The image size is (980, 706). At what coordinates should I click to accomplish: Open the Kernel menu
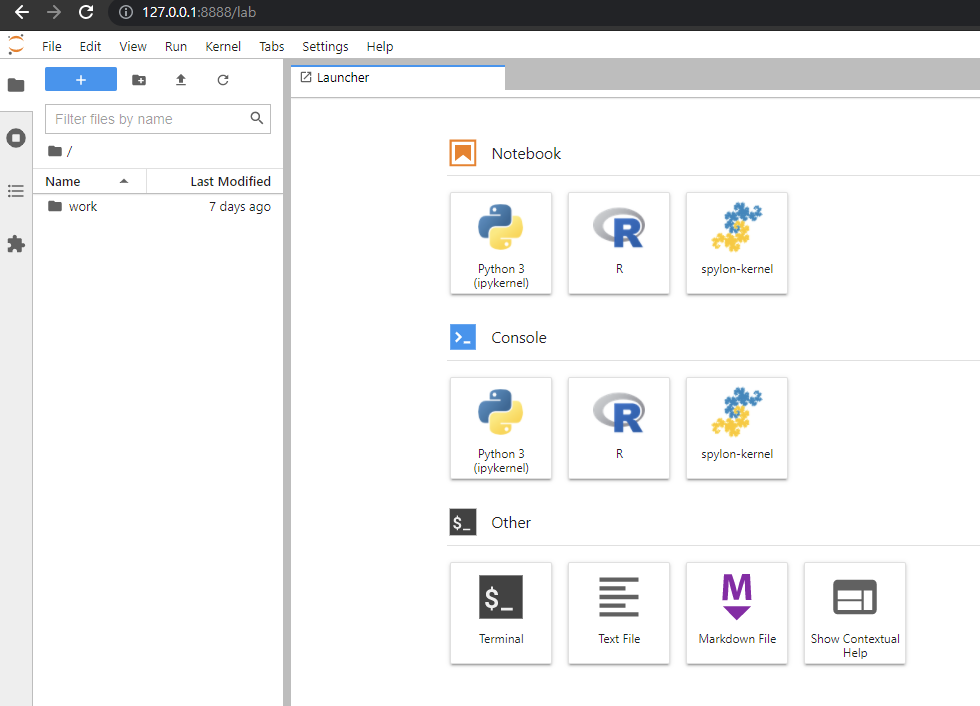[222, 46]
